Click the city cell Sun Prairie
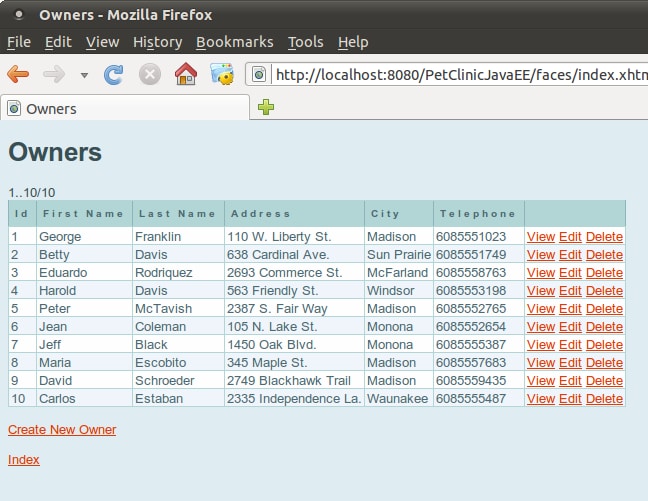Image resolution: width=648 pixels, height=501 pixels. point(399,255)
